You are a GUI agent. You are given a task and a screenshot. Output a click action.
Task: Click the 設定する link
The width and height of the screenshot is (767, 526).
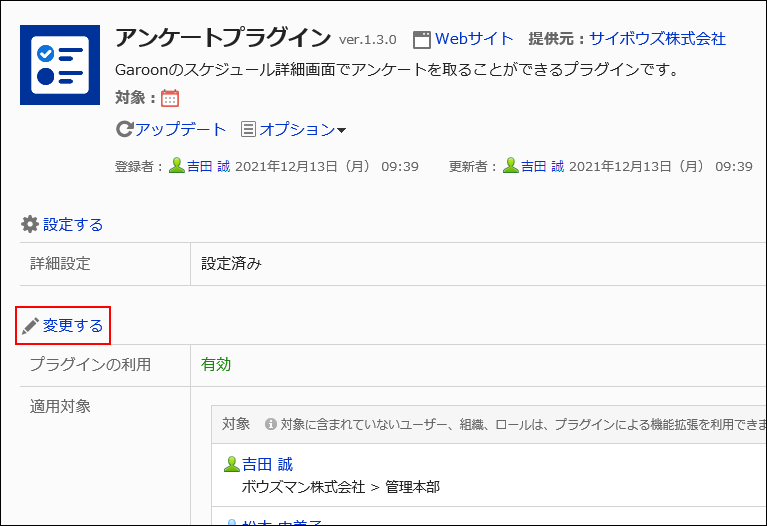(x=73, y=225)
